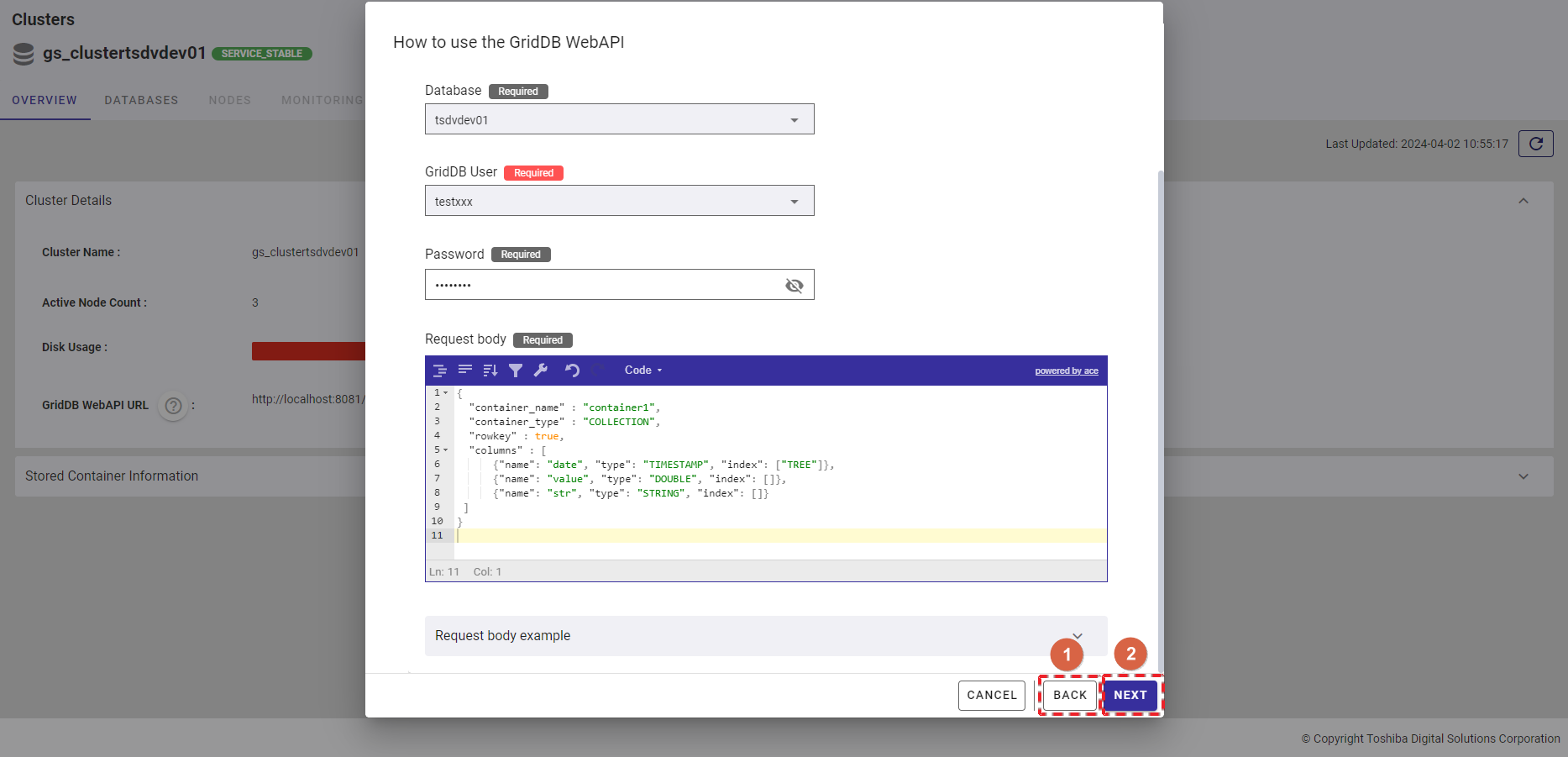Open the Code mode dropdown in editor
The width and height of the screenshot is (1568, 757).
tap(642, 371)
